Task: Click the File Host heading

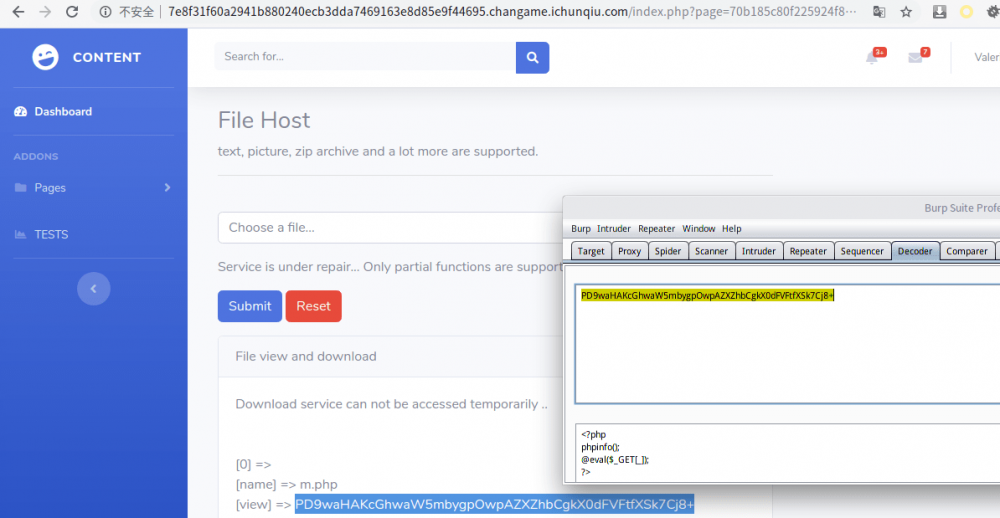Action: click(x=264, y=120)
